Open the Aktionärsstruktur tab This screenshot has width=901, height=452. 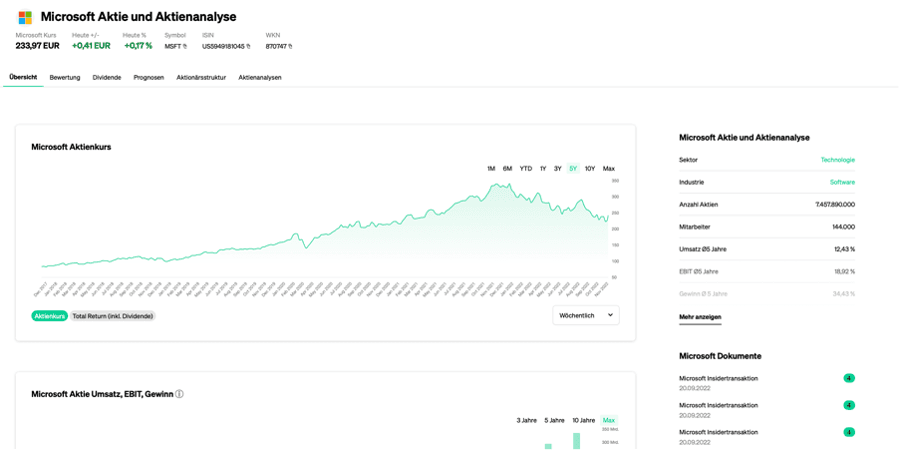tap(201, 77)
